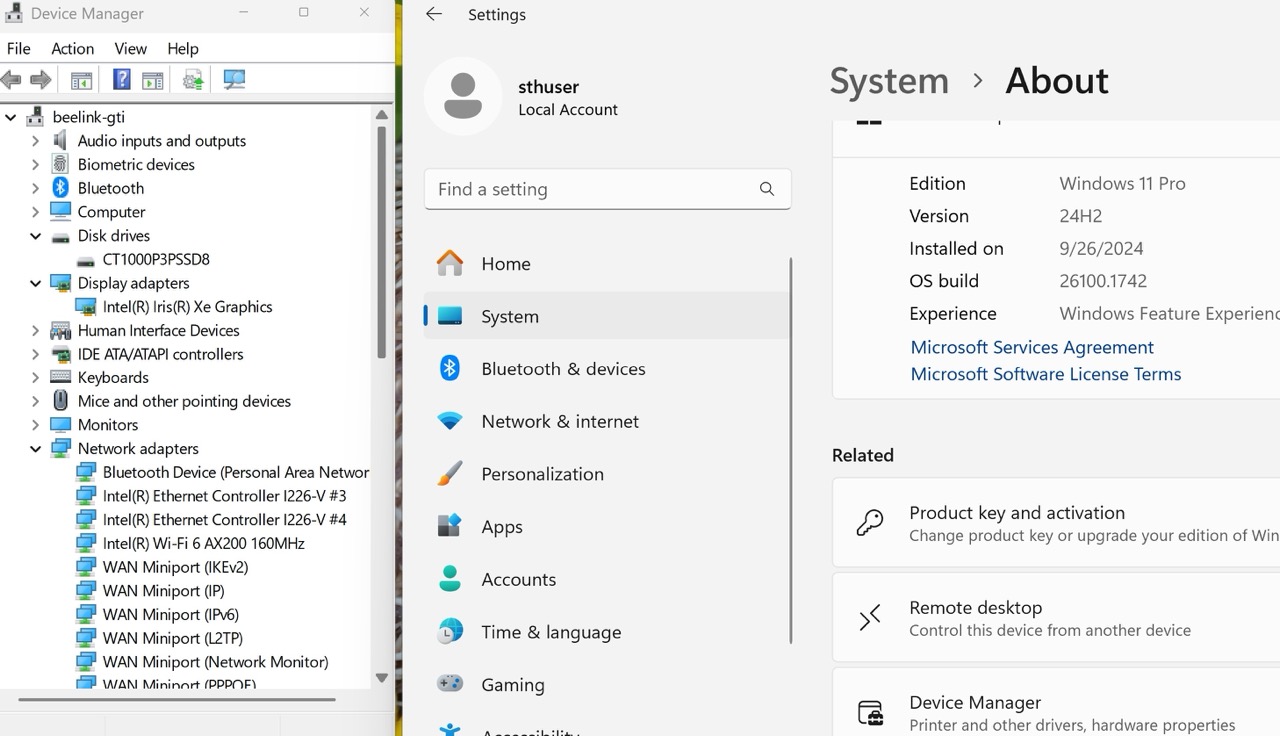
Task: Open the View menu in Device Manager
Action: click(x=130, y=48)
